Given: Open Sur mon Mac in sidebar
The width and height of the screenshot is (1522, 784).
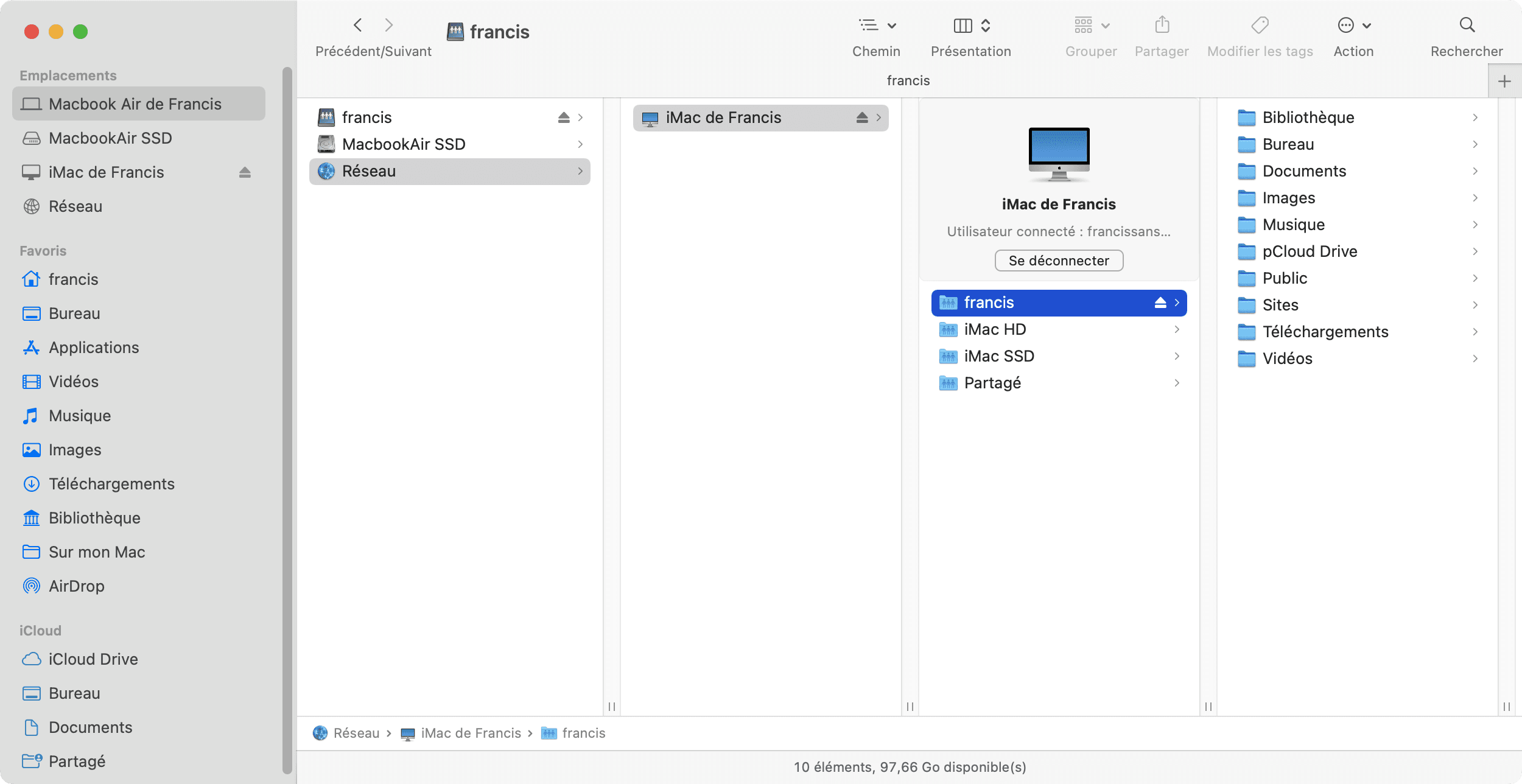Looking at the screenshot, I should (x=139, y=552).
